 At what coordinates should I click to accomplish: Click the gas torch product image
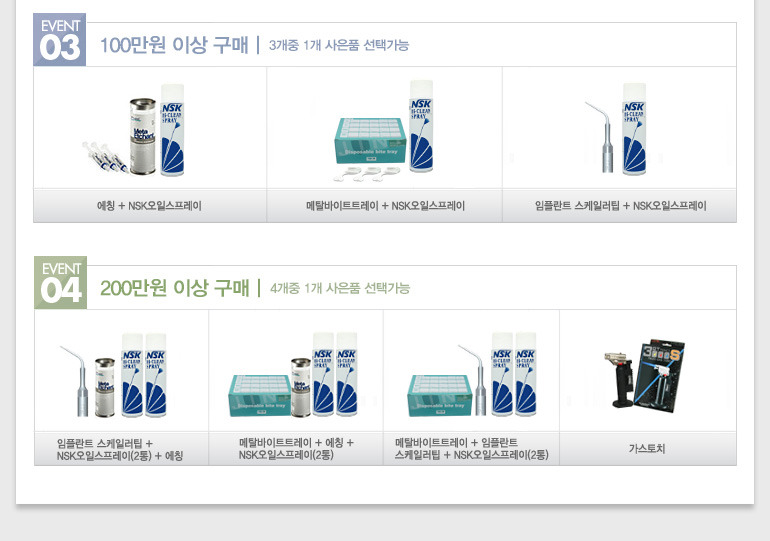pos(644,376)
